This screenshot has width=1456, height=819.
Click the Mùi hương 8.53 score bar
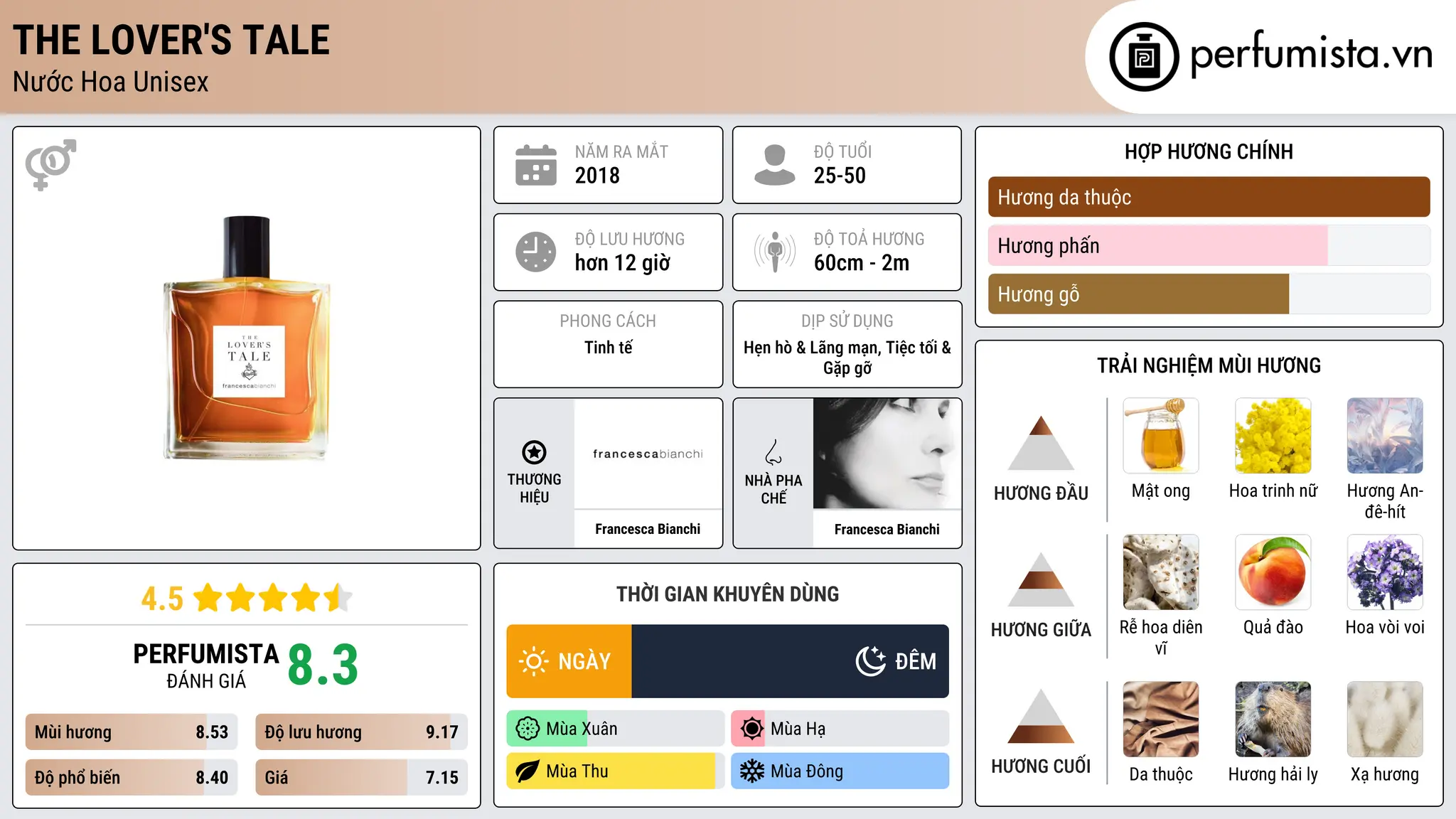coord(132,732)
